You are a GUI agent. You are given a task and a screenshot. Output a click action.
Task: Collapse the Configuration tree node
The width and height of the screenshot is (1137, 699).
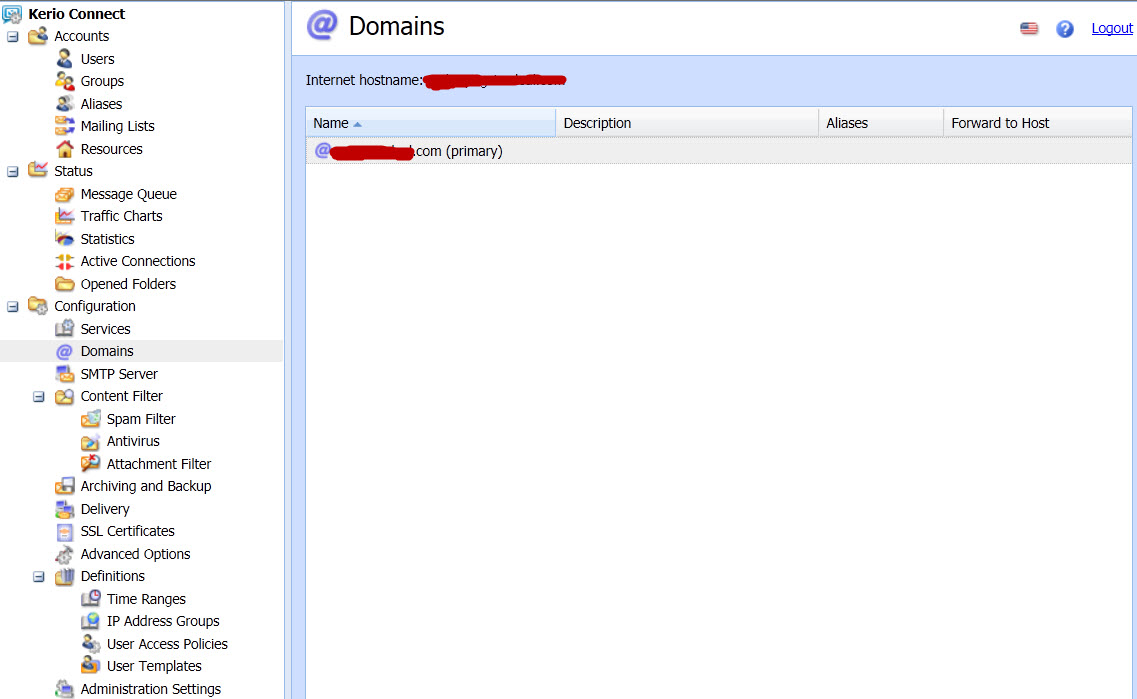pyautogui.click(x=12, y=306)
